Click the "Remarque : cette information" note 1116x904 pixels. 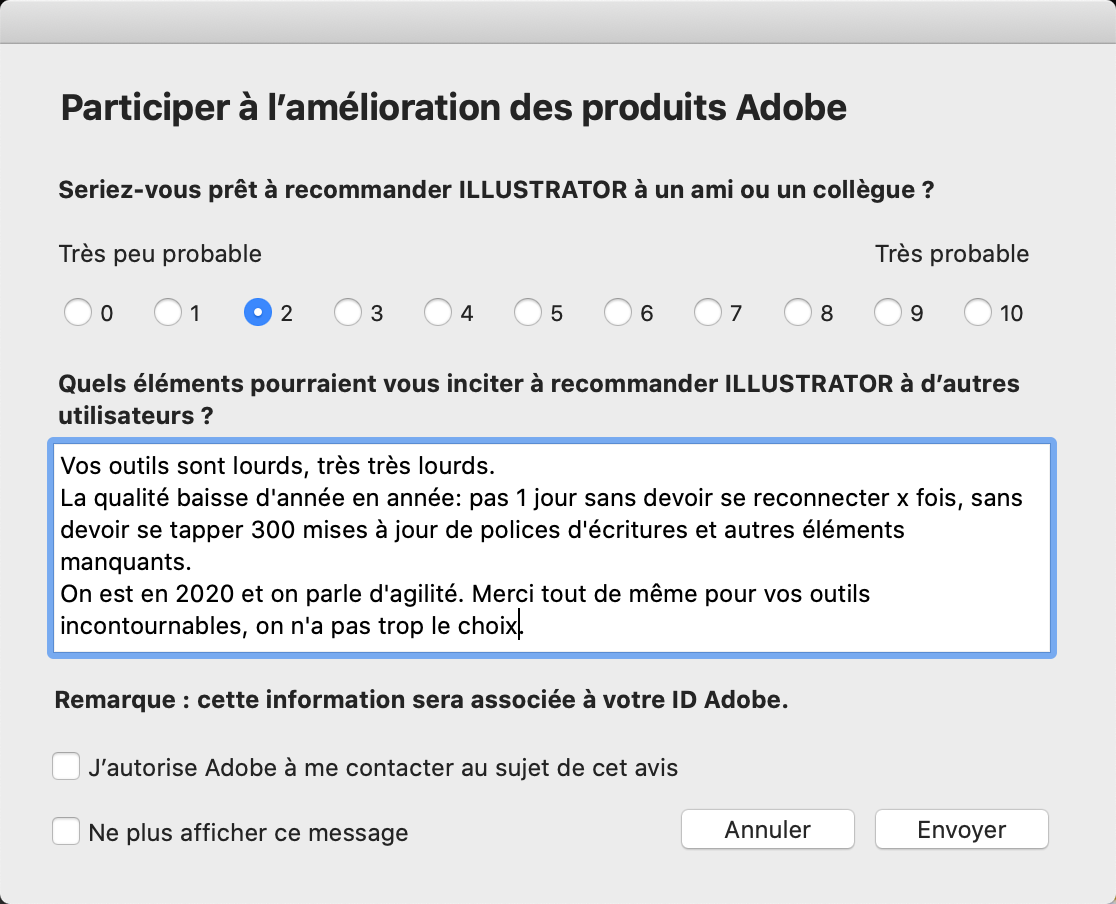tap(421, 700)
